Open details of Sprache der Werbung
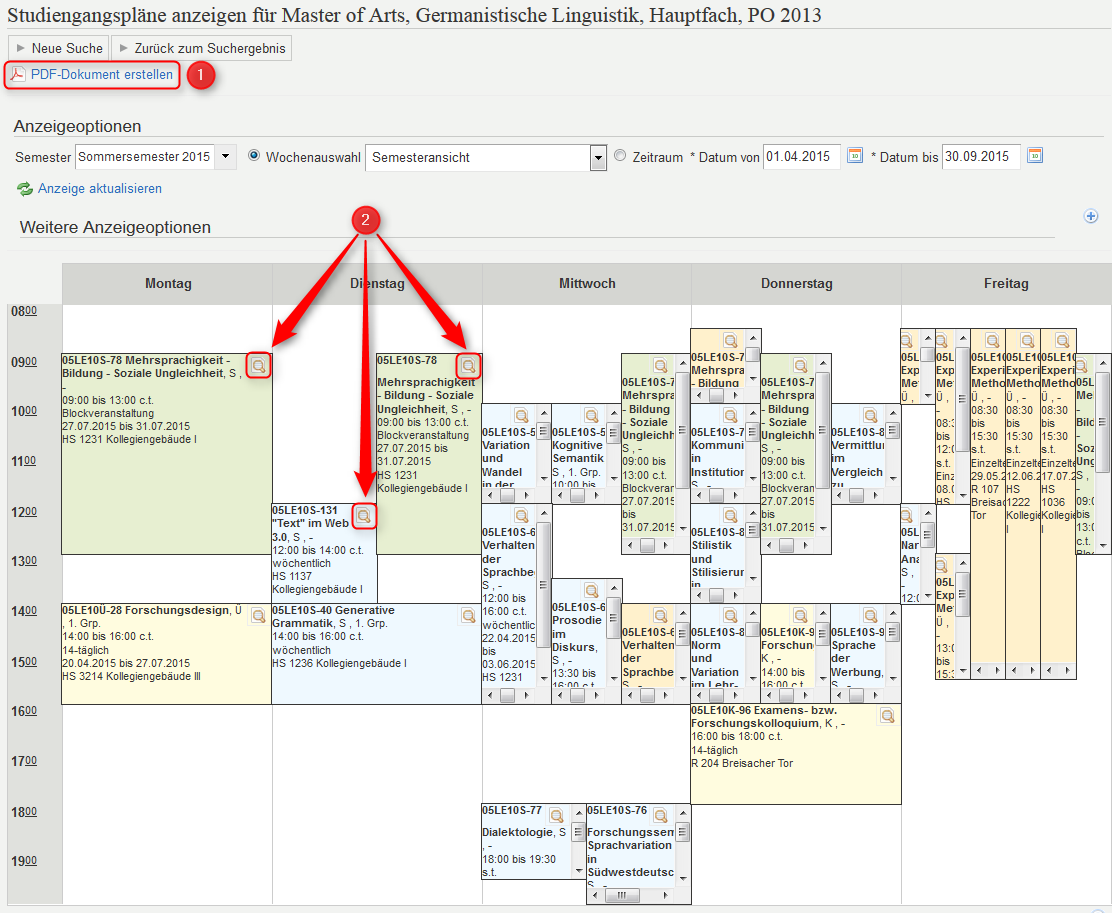 870,616
